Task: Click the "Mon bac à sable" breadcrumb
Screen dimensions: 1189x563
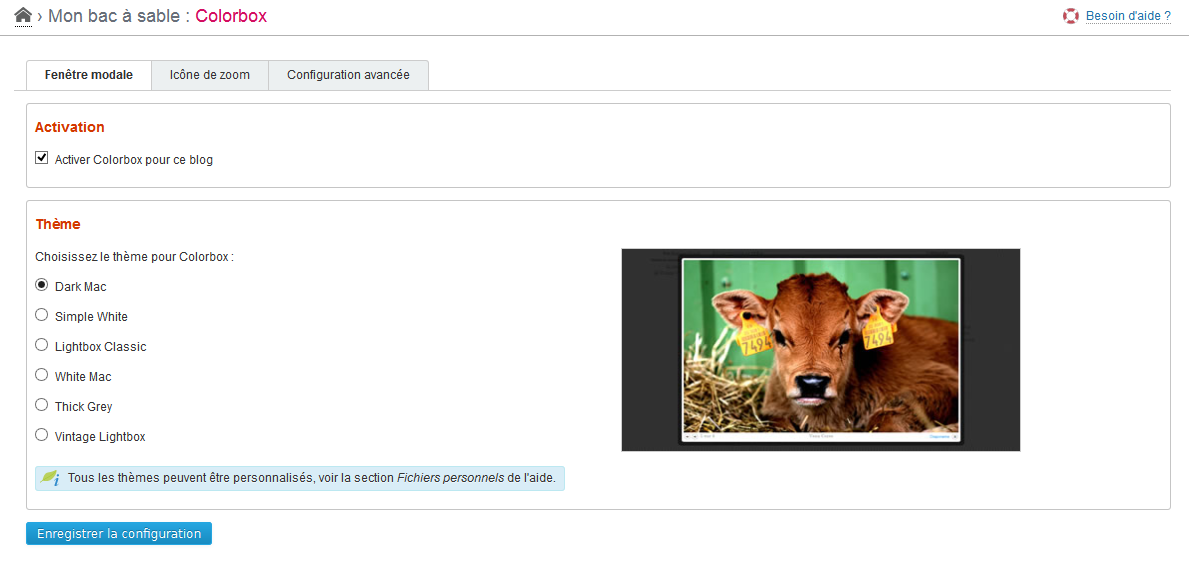Action: click(x=113, y=16)
